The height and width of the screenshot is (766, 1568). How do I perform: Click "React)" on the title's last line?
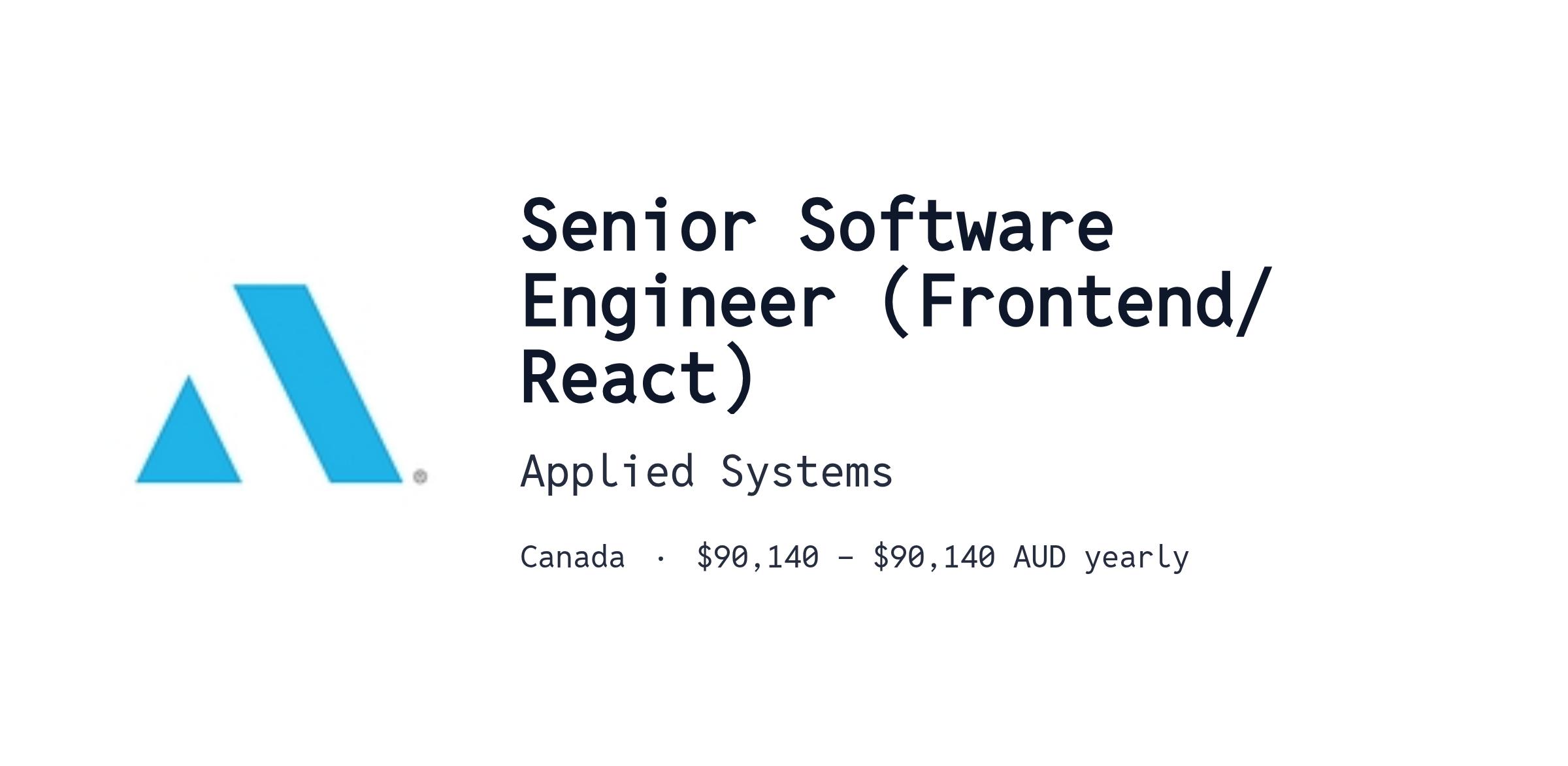coord(638,377)
